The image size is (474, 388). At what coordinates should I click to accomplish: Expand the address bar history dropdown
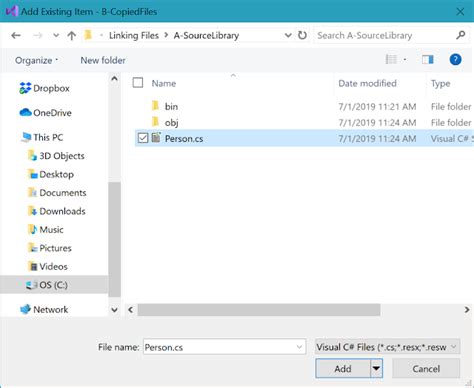(288, 35)
